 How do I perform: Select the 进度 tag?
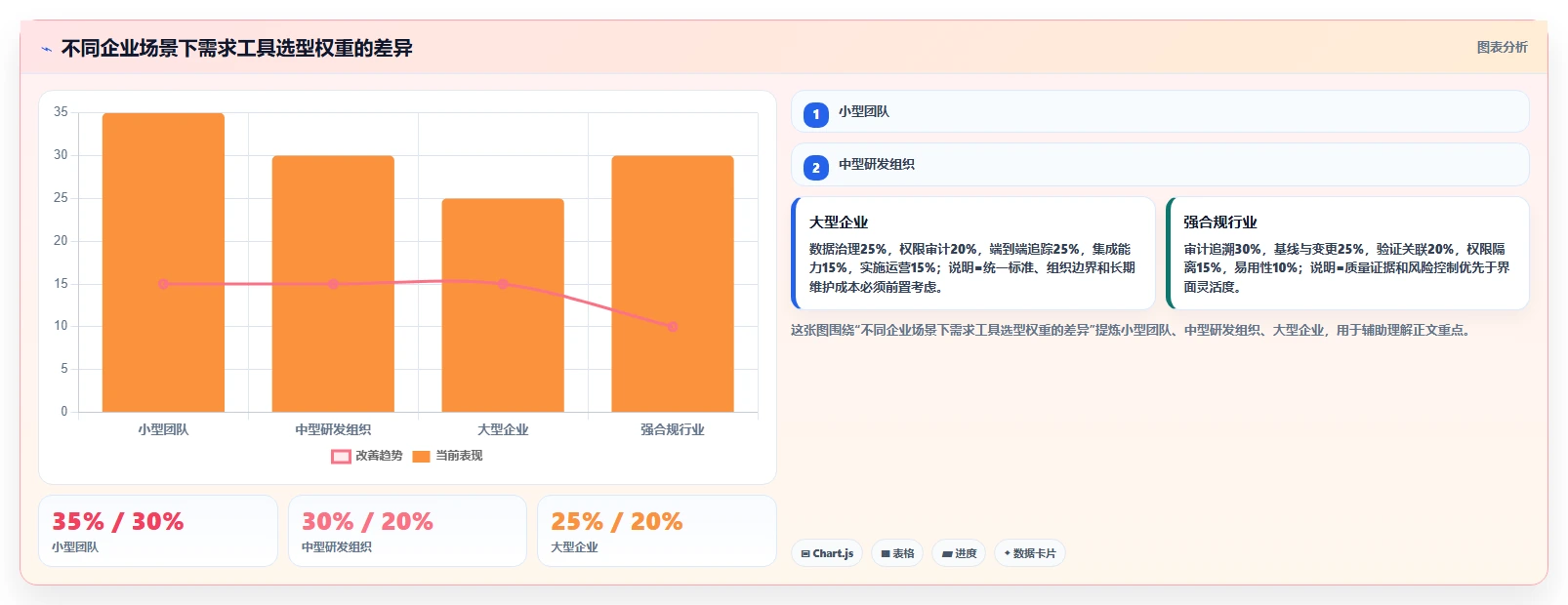pos(959,553)
